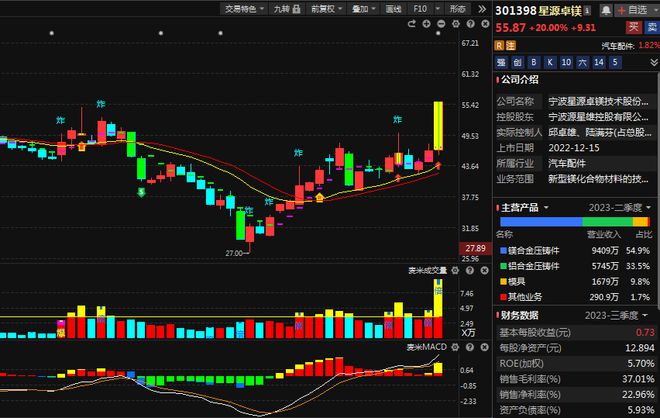This screenshot has width=660, height=418.
Task: Open 麦米MACD indicator settings gear
Action: (x=455, y=347)
